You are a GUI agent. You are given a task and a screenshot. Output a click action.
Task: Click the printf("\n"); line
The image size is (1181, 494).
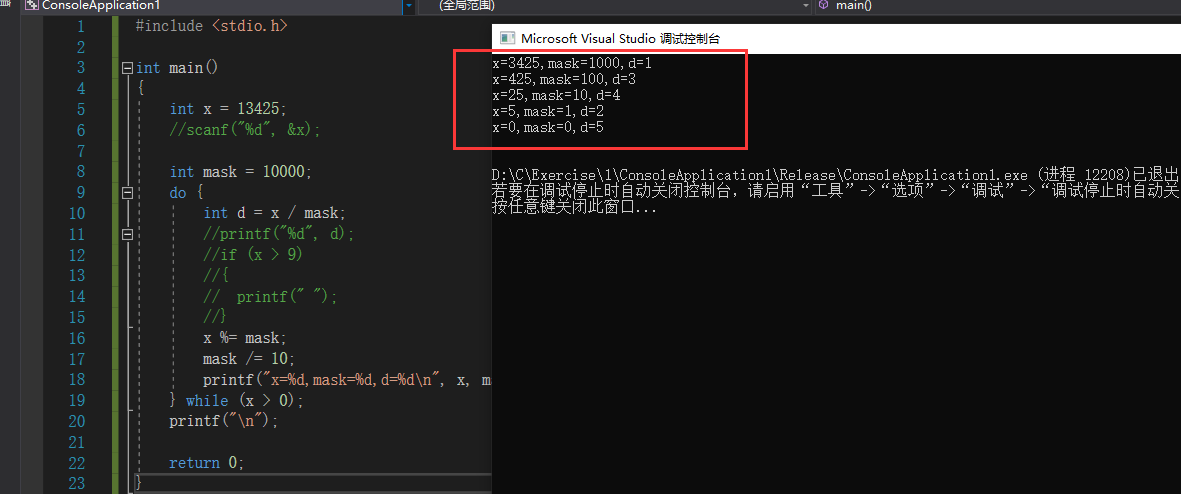pyautogui.click(x=224, y=421)
